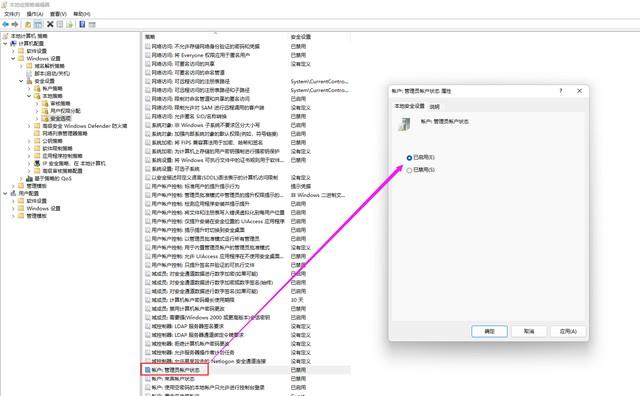Collapse the 用户配置 tree node arrow

point(5,193)
